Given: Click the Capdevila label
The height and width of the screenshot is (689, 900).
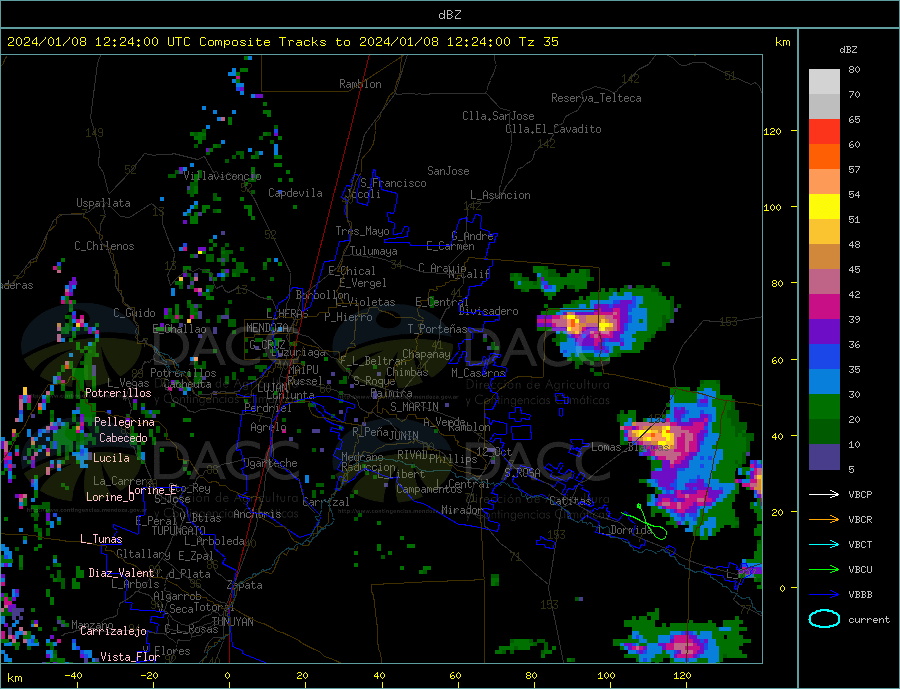Looking at the screenshot, I should pyautogui.click(x=295, y=193).
